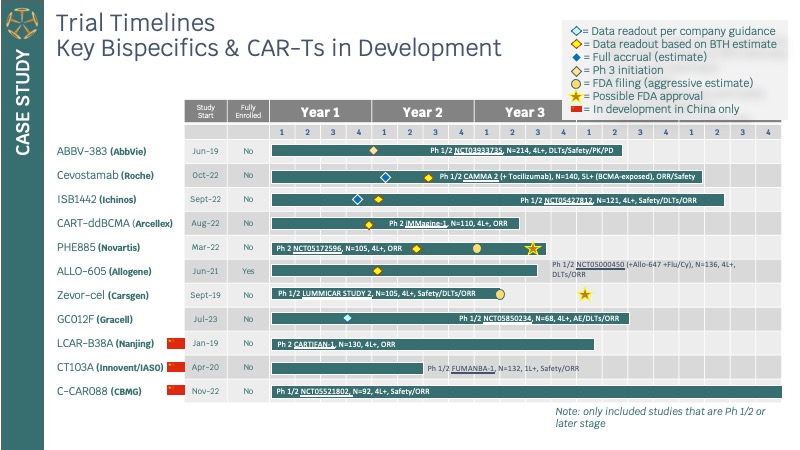
Task: Select the LCAR-B38A (Nanjing) row label
Action: [105, 343]
